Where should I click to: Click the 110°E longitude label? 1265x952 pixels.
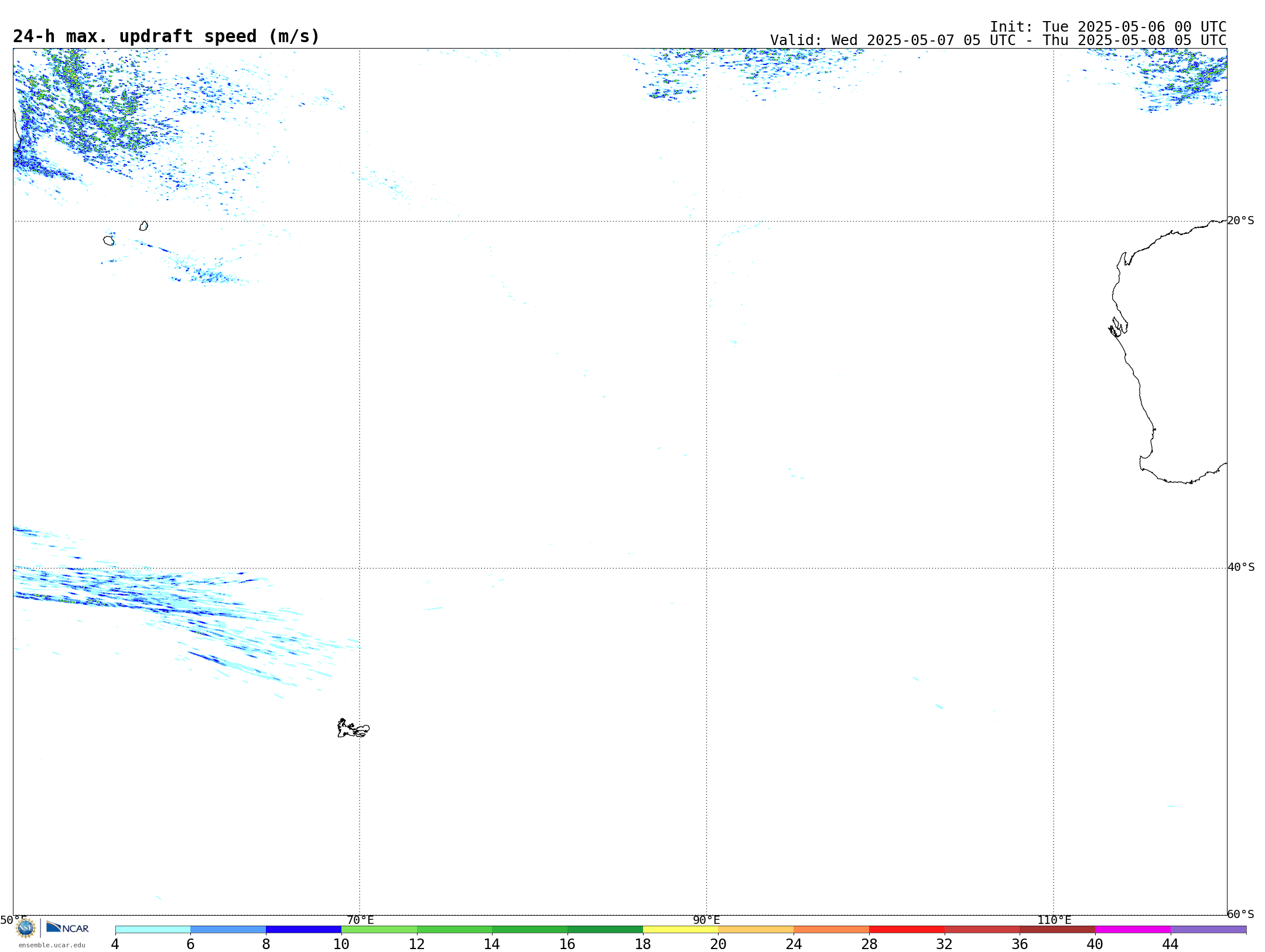coord(1054,920)
